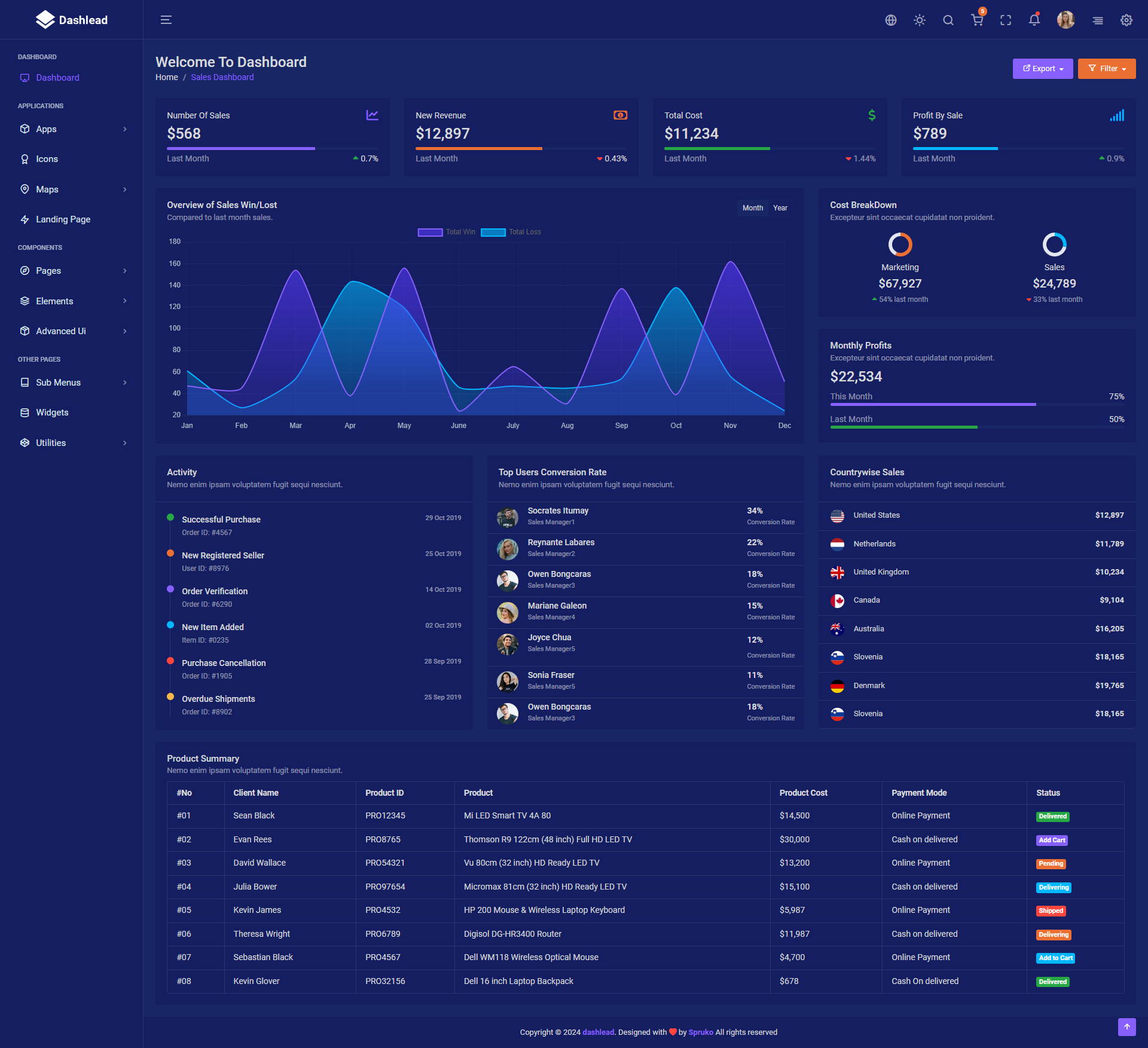Image resolution: width=1148 pixels, height=1048 pixels.
Task: Open the Export dropdown button
Action: 1042,69
